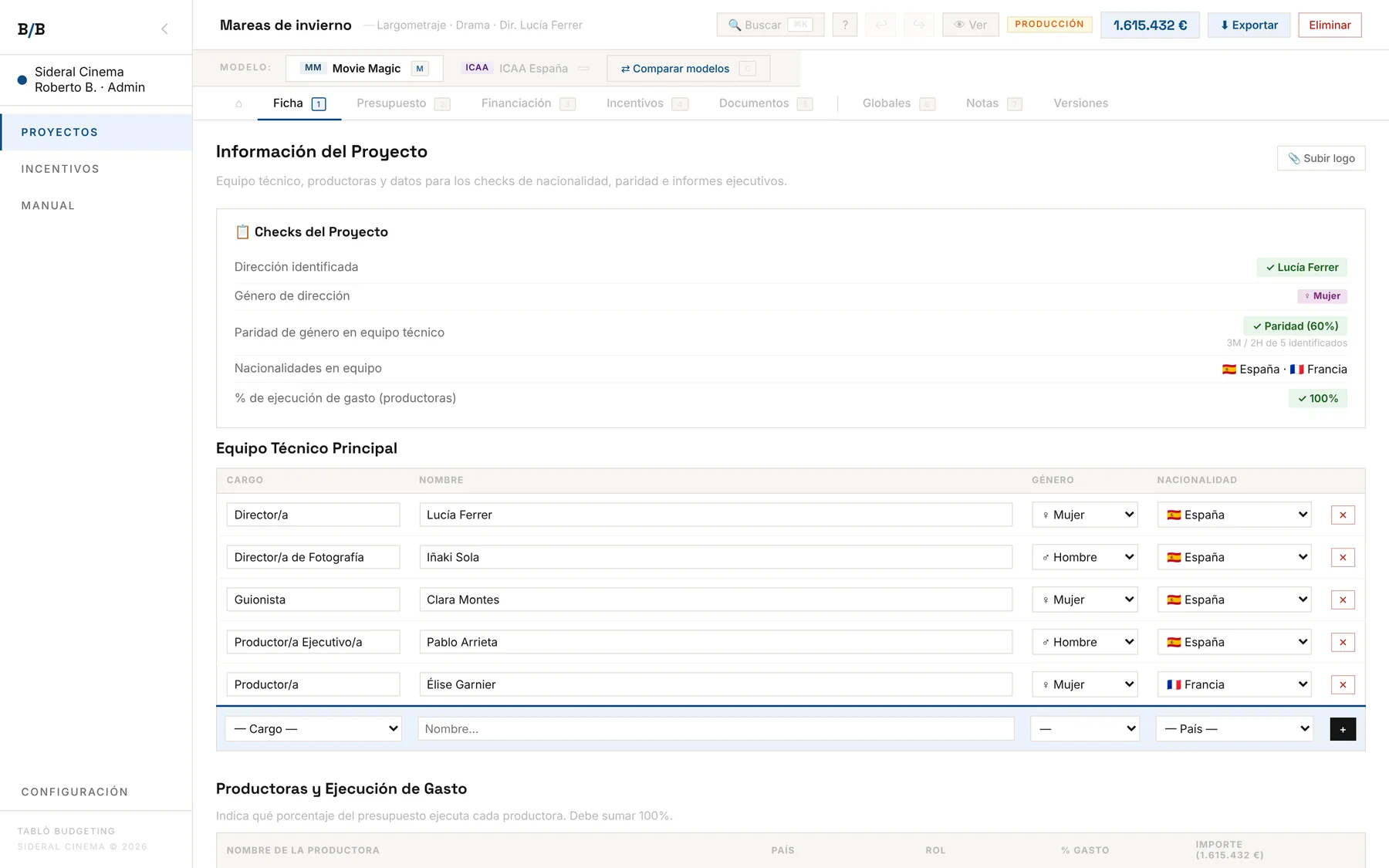Remove the Lucía Ferrer crew row
The image size is (1389, 868).
pyautogui.click(x=1343, y=515)
